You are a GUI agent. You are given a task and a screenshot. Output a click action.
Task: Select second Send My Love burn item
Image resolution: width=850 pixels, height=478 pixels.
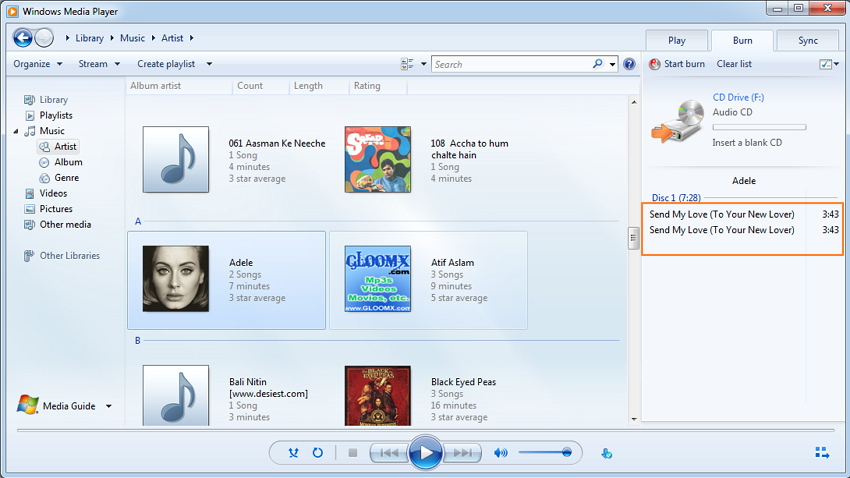click(x=743, y=230)
